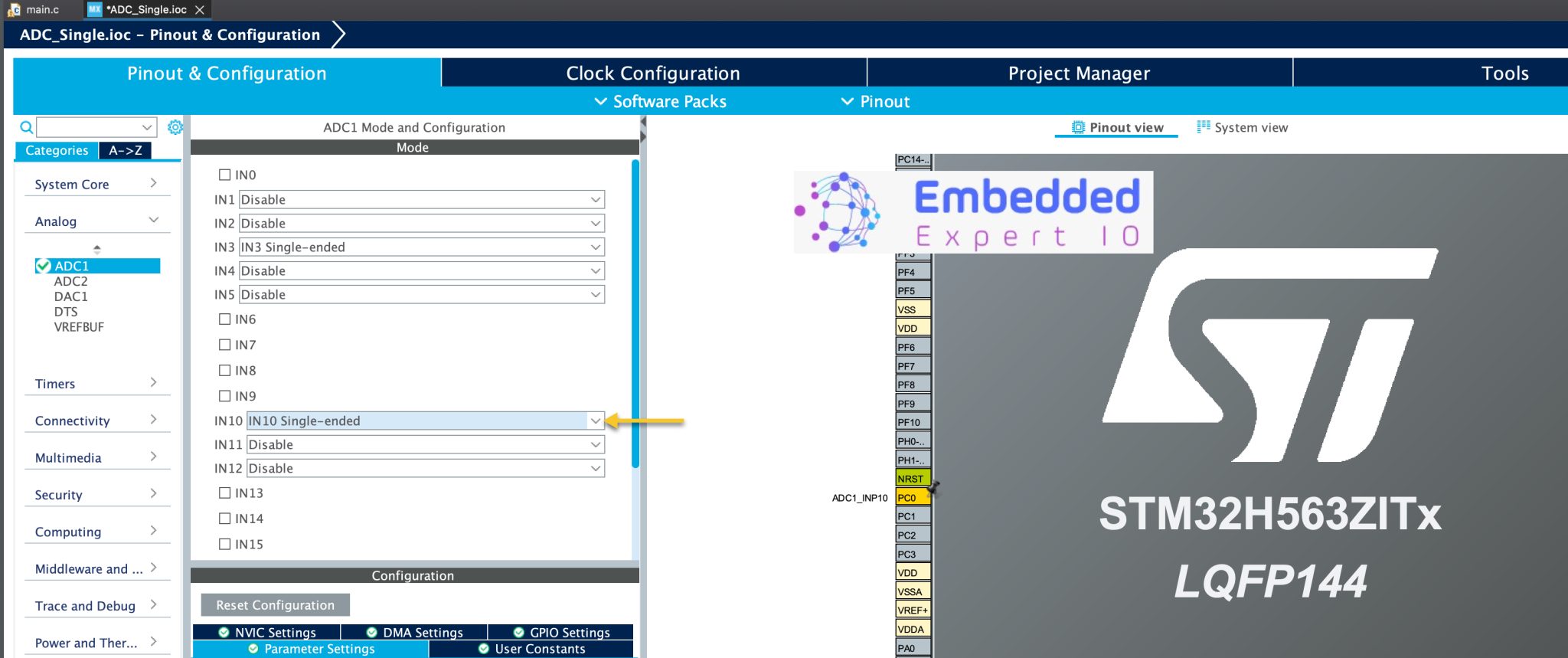Click the NVIC Settings green check icon
Viewport: 1568px width, 658px height.
click(x=224, y=633)
